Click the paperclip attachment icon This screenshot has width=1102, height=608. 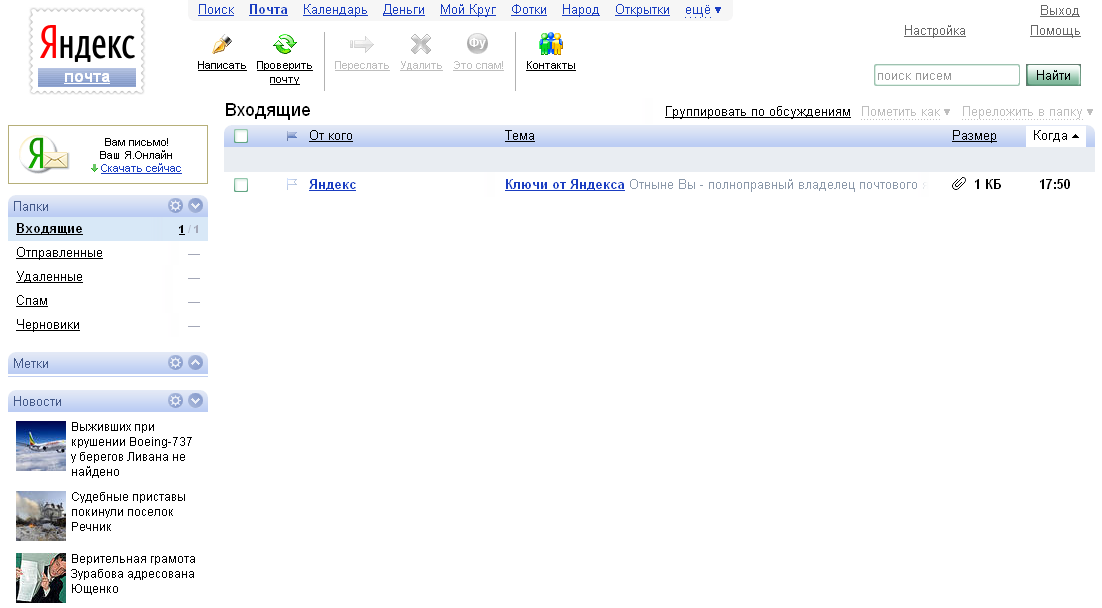tap(959, 184)
